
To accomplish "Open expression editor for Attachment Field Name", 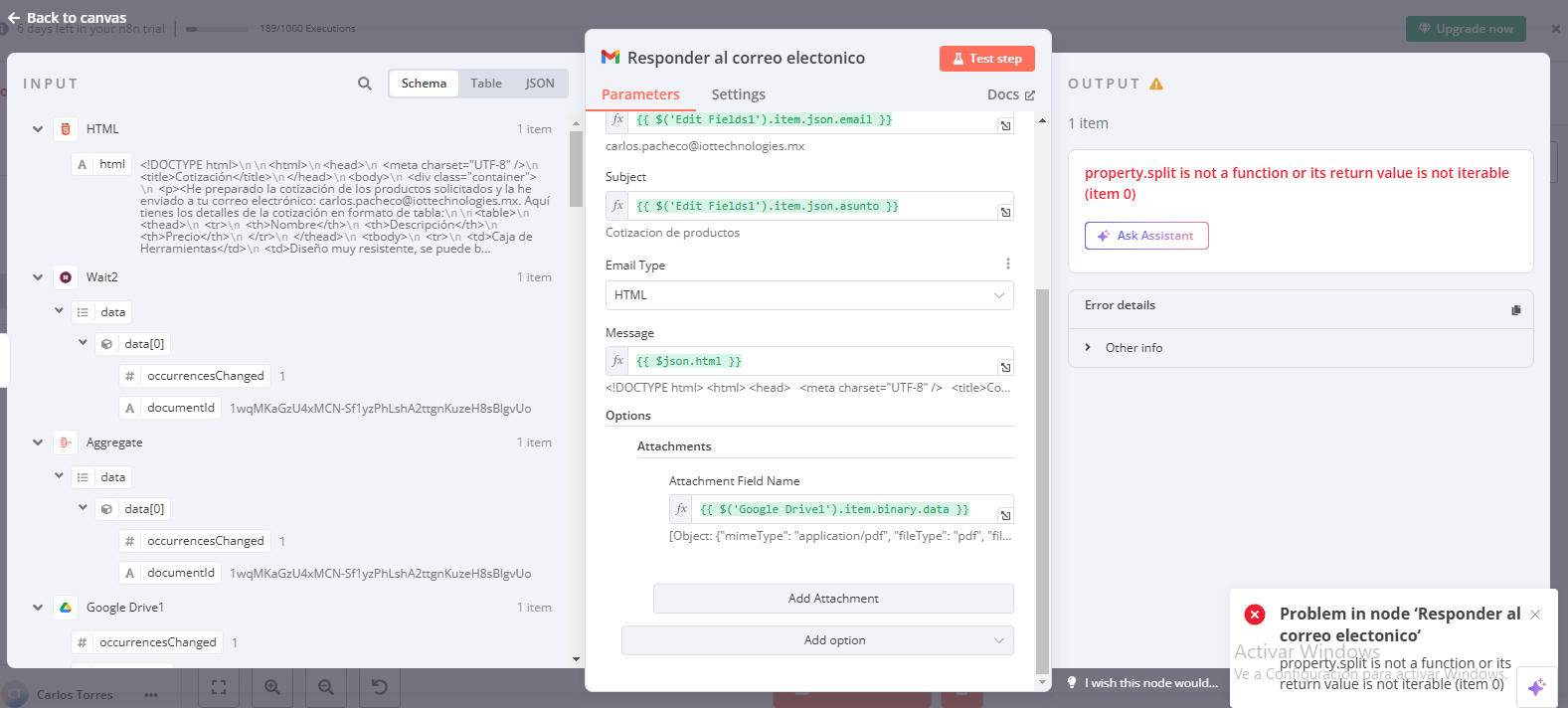I will [1005, 515].
